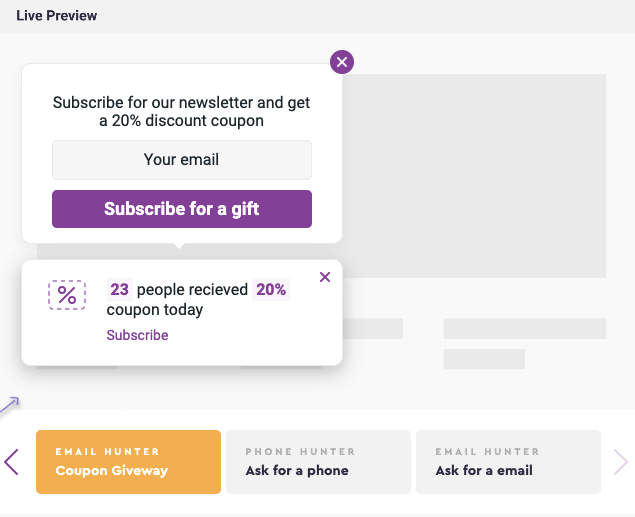Click the 20% highlighted badge in notification
The image size is (635, 517).
tap(271, 289)
